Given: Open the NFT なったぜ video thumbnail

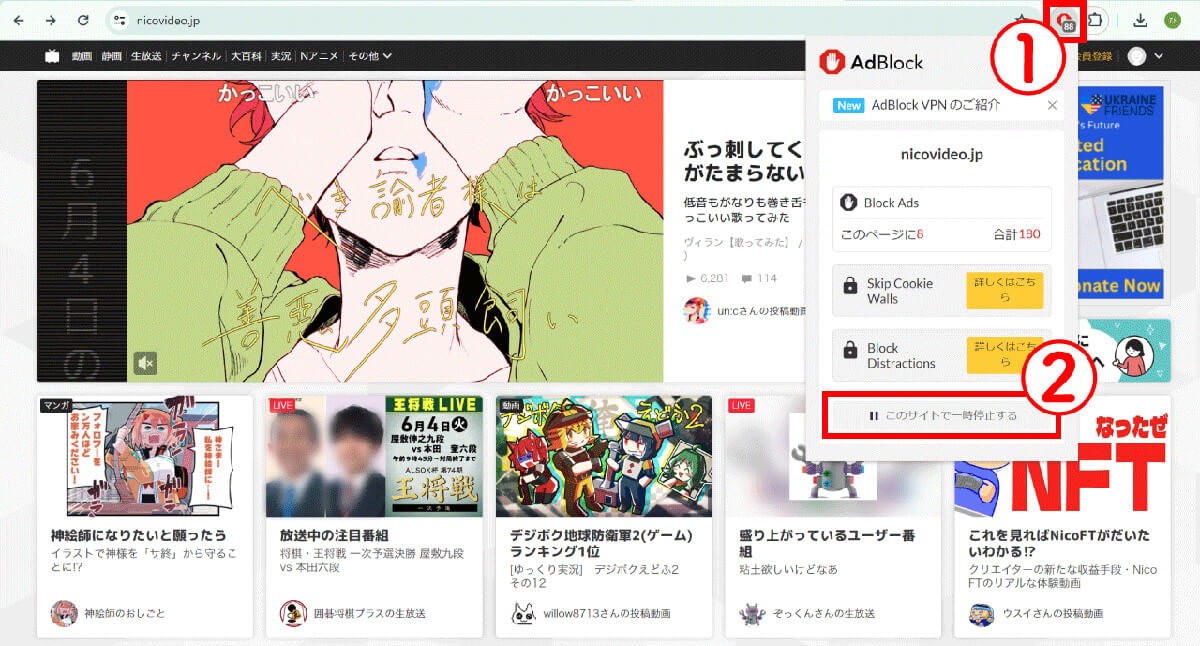Looking at the screenshot, I should tap(1062, 455).
